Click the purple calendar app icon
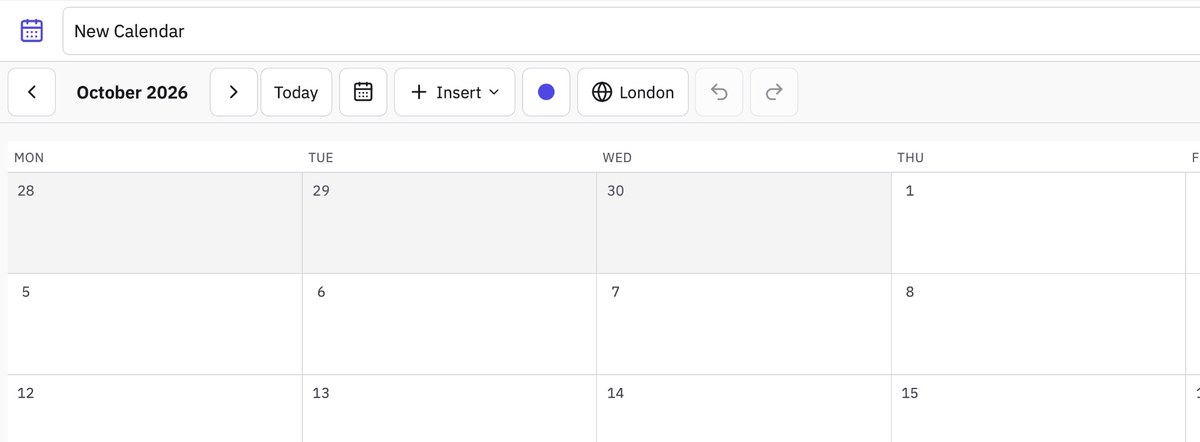 point(32,31)
